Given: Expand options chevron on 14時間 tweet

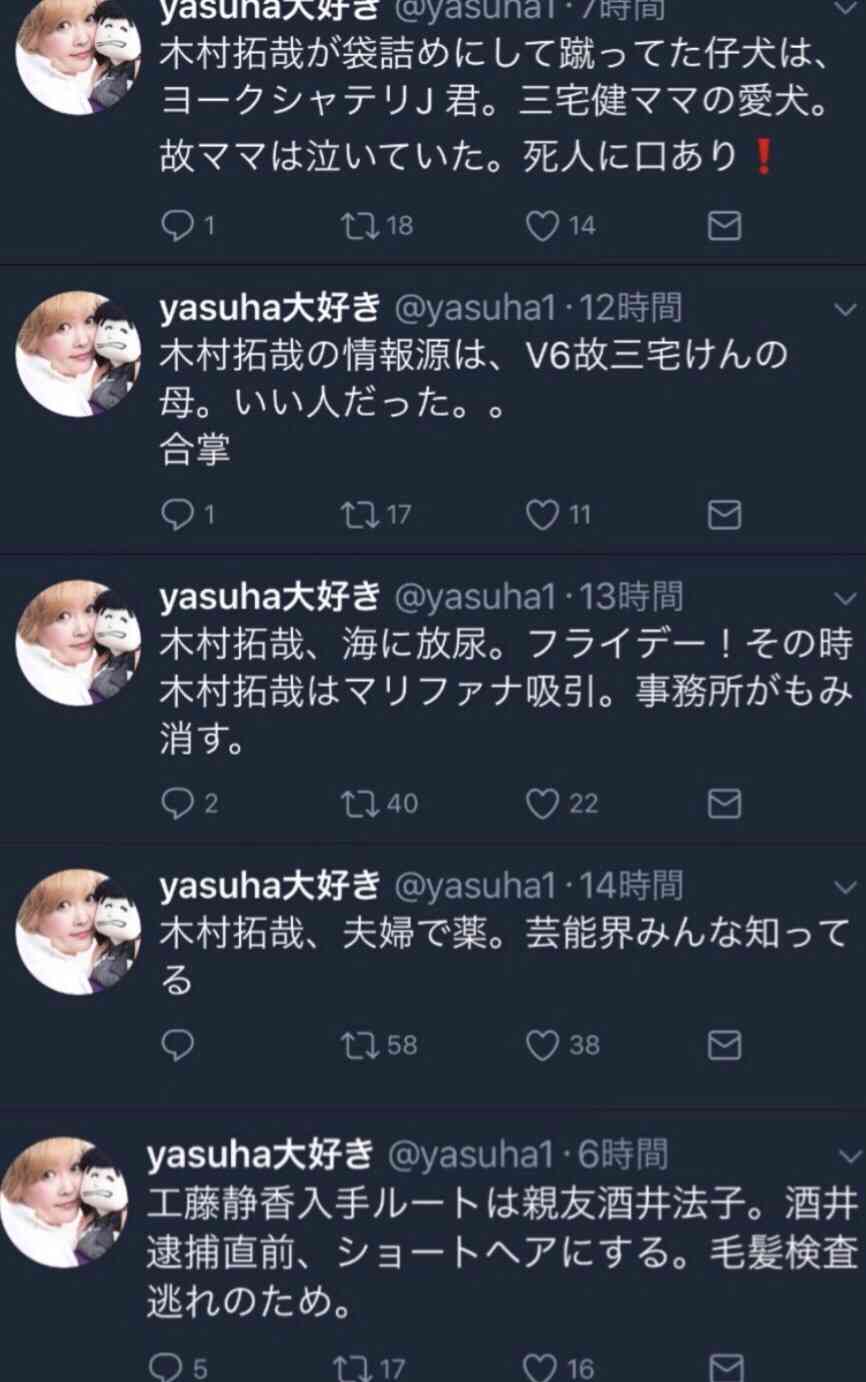Looking at the screenshot, I should tap(846, 886).
